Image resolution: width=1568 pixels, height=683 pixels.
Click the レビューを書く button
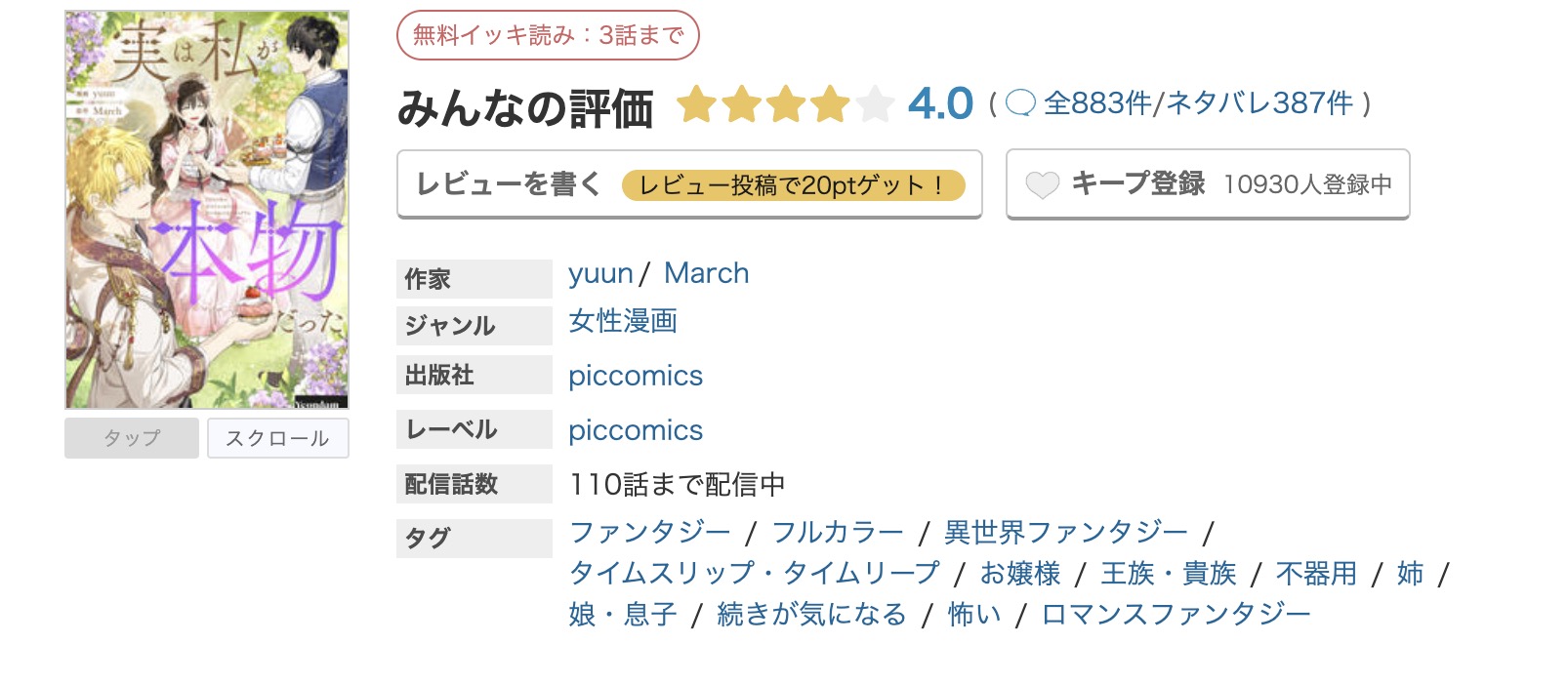tap(509, 183)
